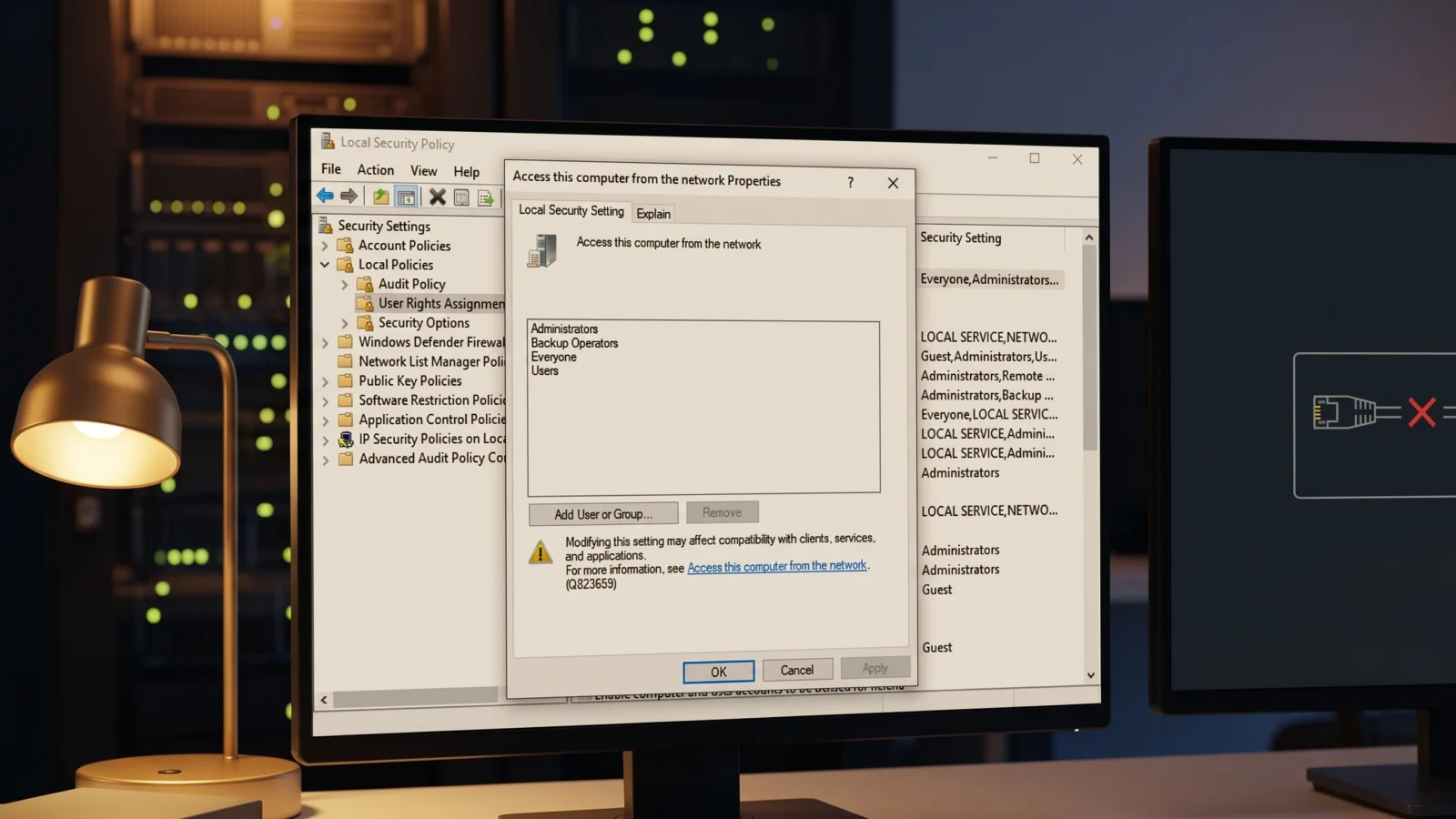Image resolution: width=1456 pixels, height=819 pixels.
Task: Open the File menu
Action: [331, 169]
